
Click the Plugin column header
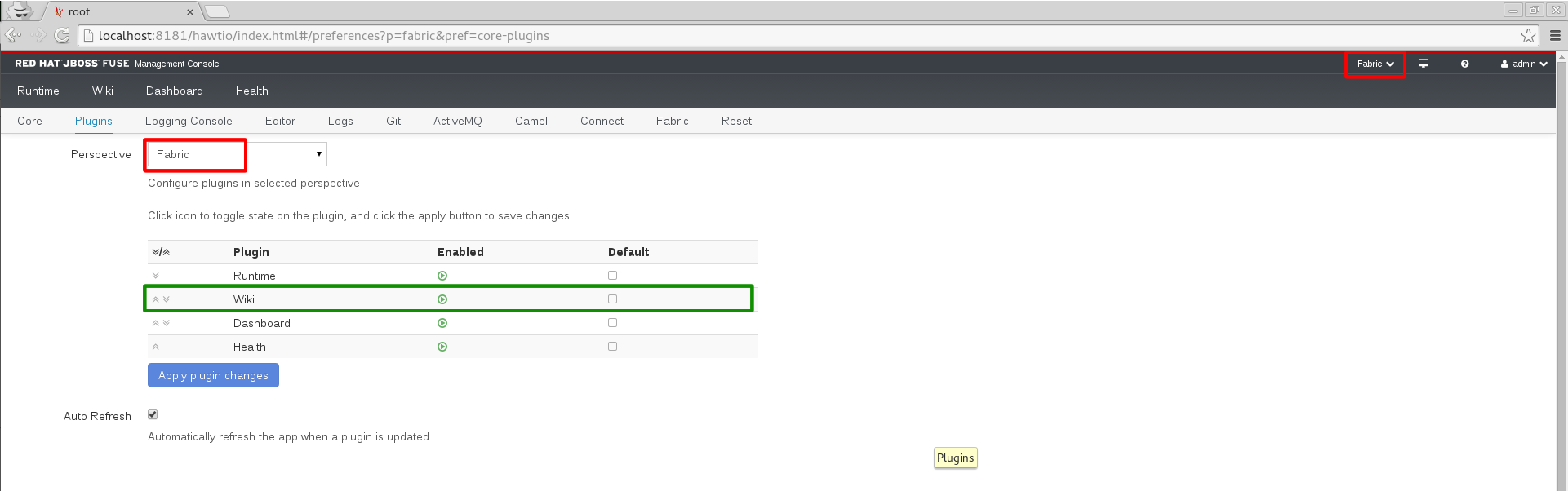(x=251, y=252)
